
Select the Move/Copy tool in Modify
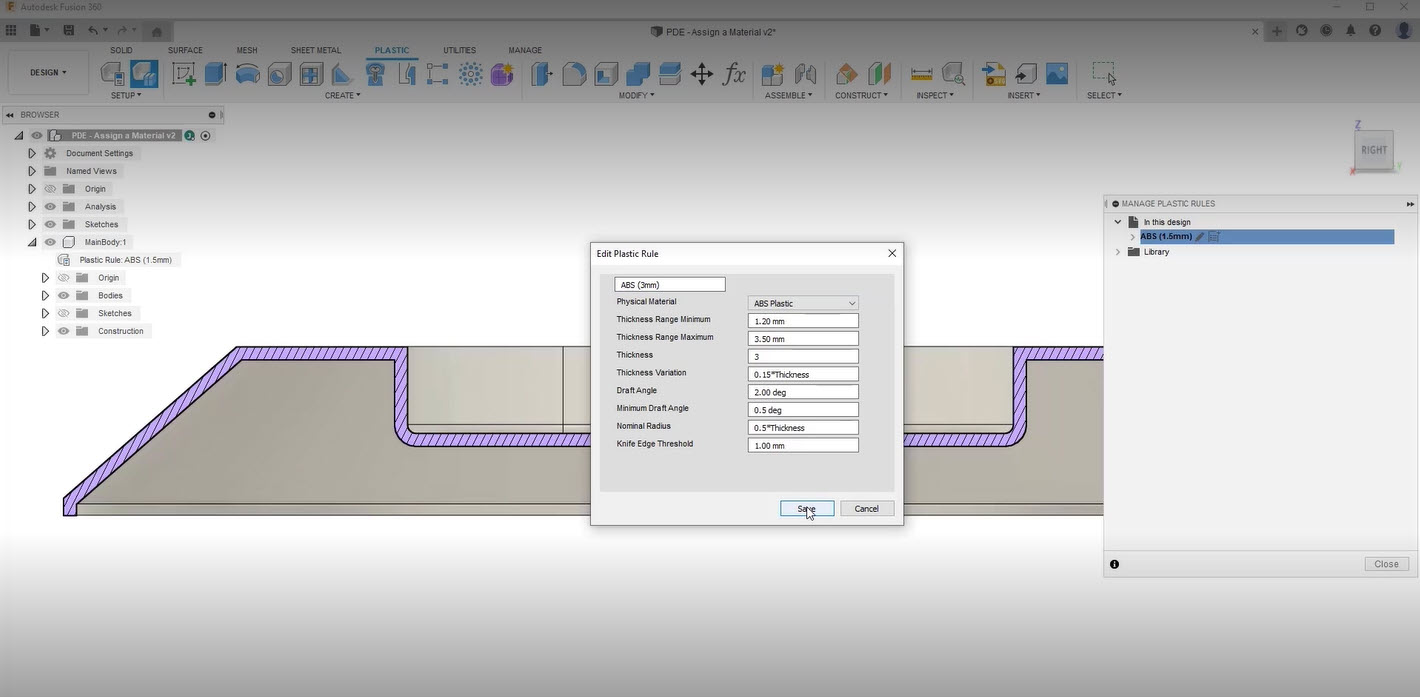702,74
